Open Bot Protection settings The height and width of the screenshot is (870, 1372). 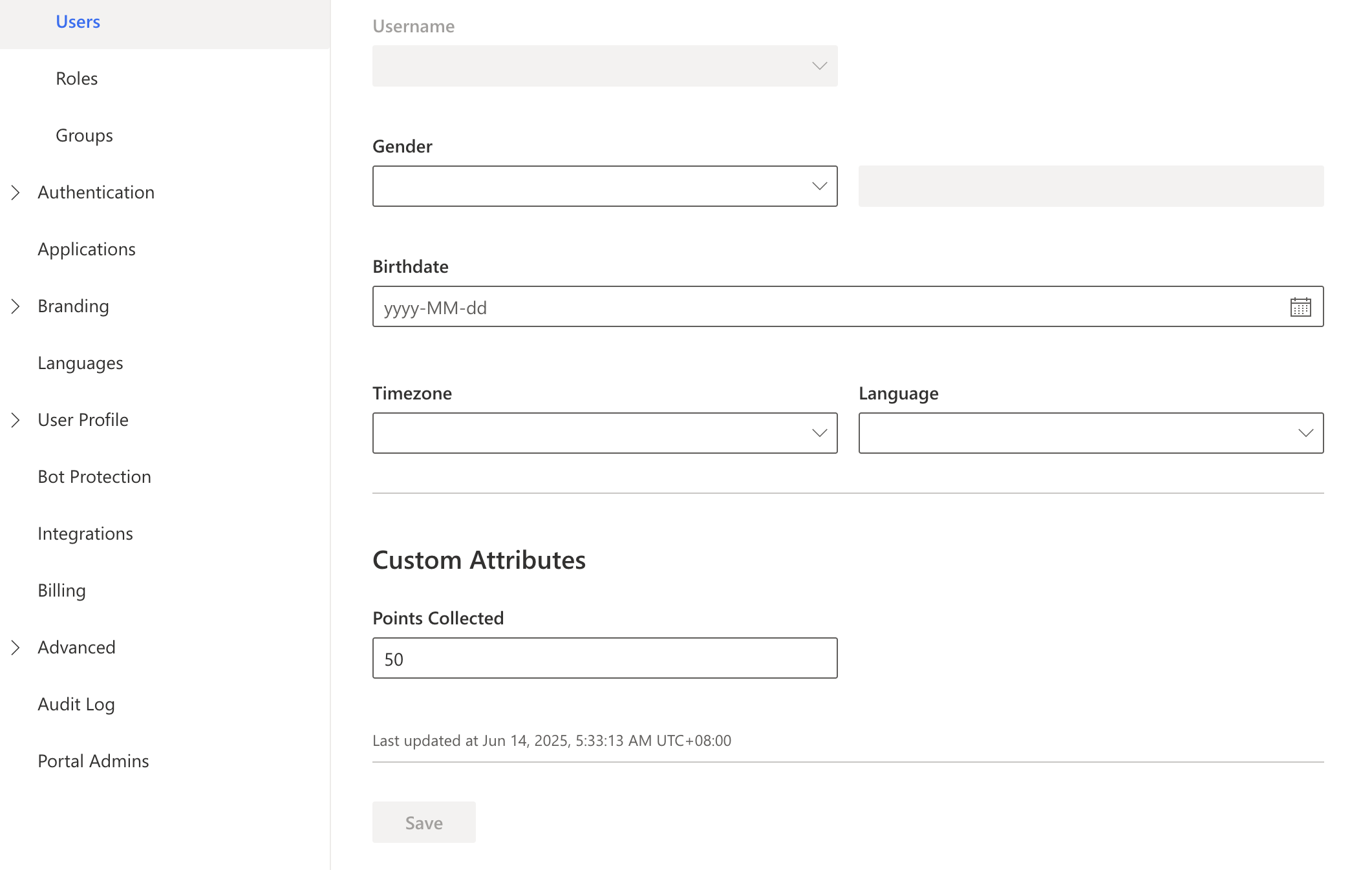(94, 477)
